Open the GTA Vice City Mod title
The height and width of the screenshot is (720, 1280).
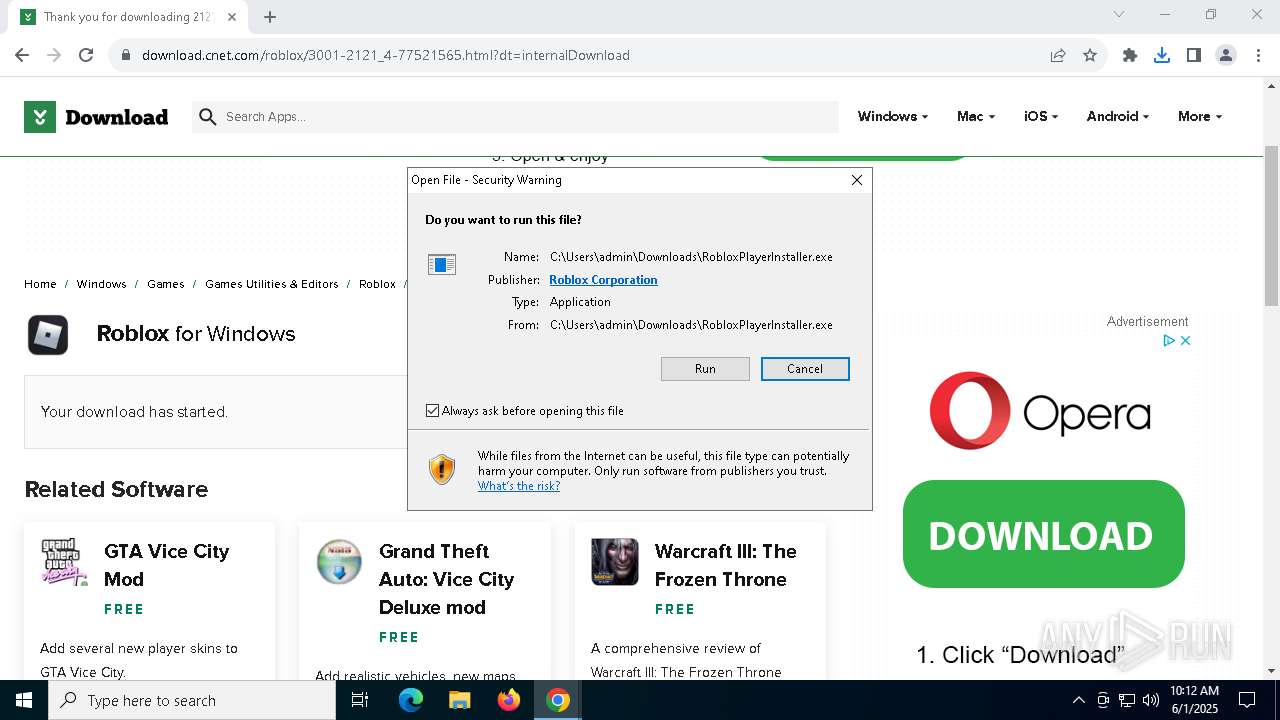click(x=166, y=565)
